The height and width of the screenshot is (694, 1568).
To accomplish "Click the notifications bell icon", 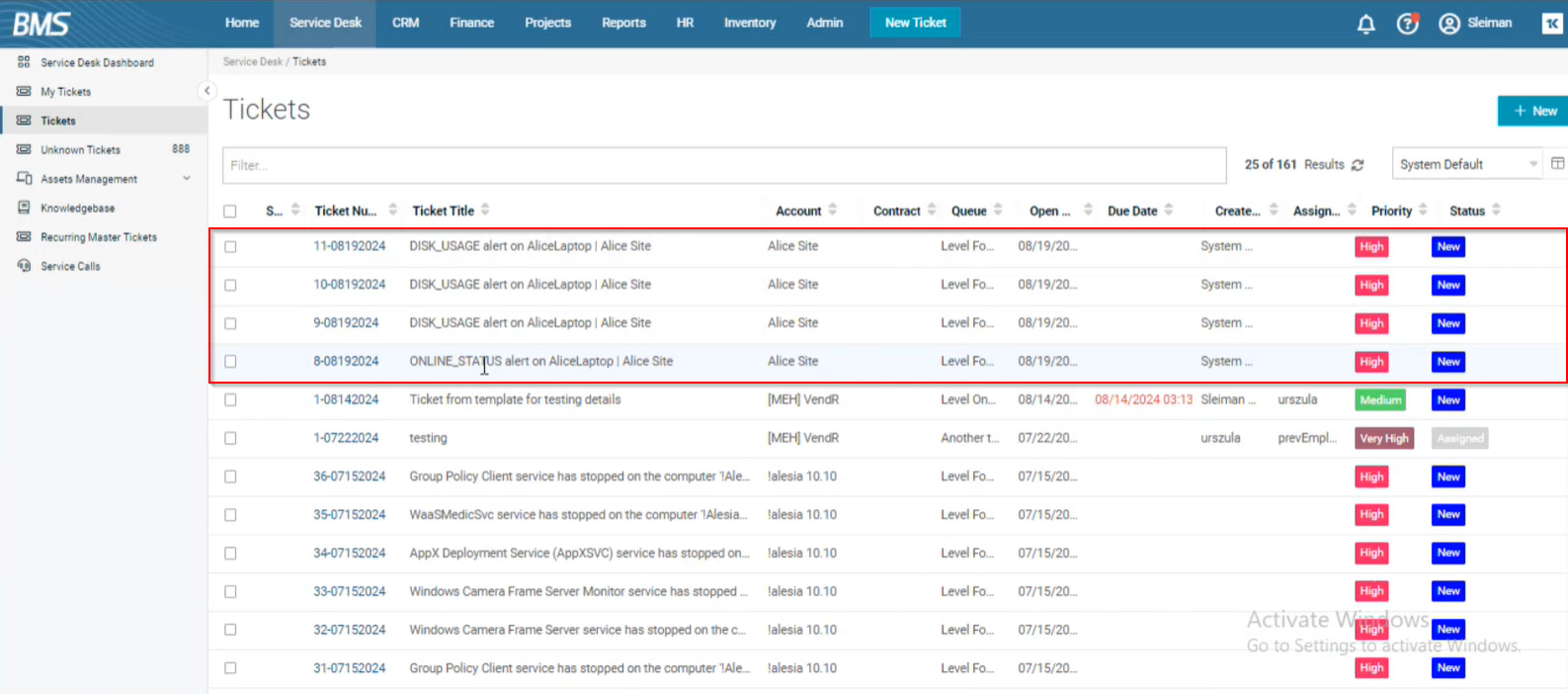I will [x=1365, y=24].
